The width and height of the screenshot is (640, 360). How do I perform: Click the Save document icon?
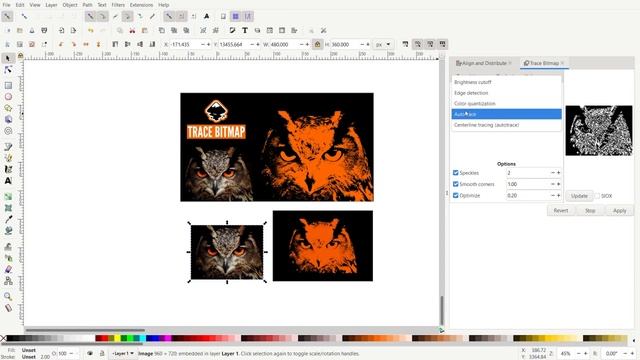pyautogui.click(x=32, y=31)
